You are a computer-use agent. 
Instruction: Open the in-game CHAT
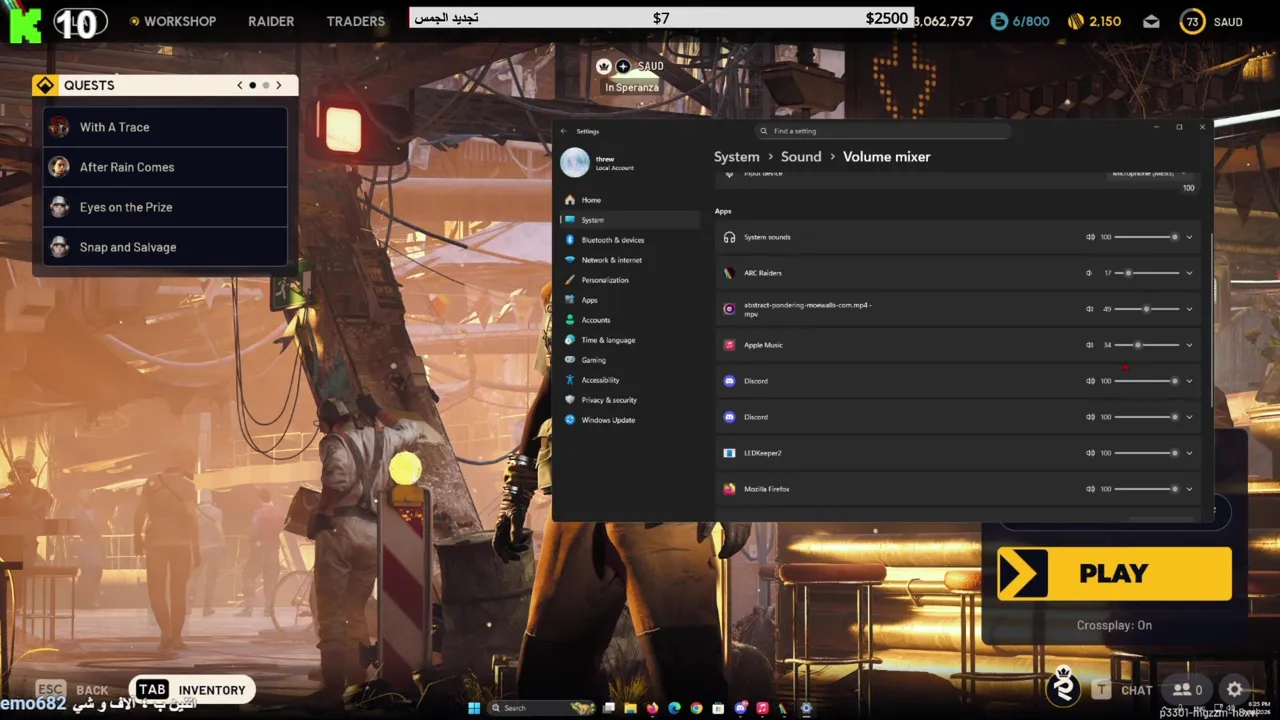(x=1123, y=690)
